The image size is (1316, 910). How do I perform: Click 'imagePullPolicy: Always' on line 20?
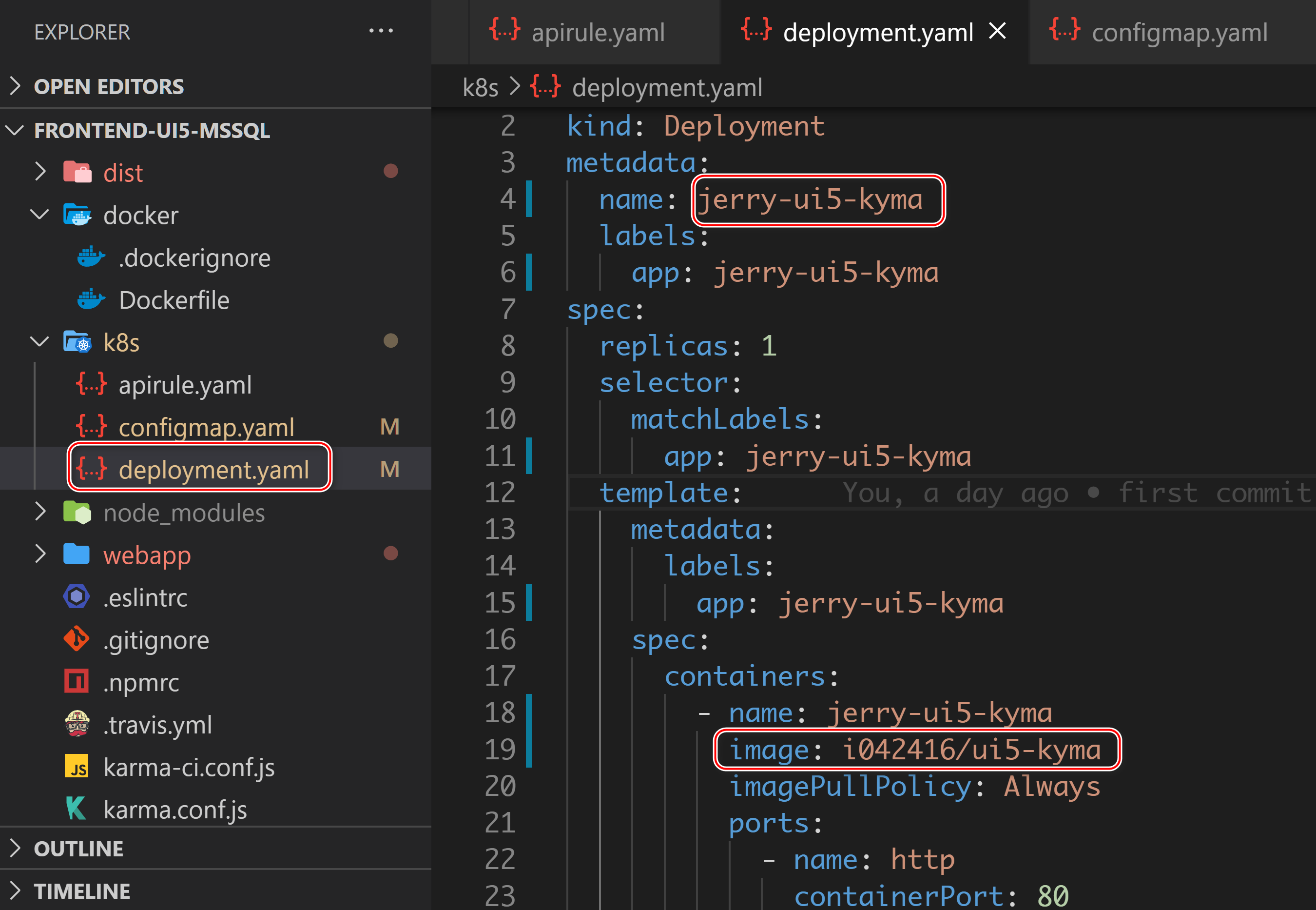[x=915, y=786]
